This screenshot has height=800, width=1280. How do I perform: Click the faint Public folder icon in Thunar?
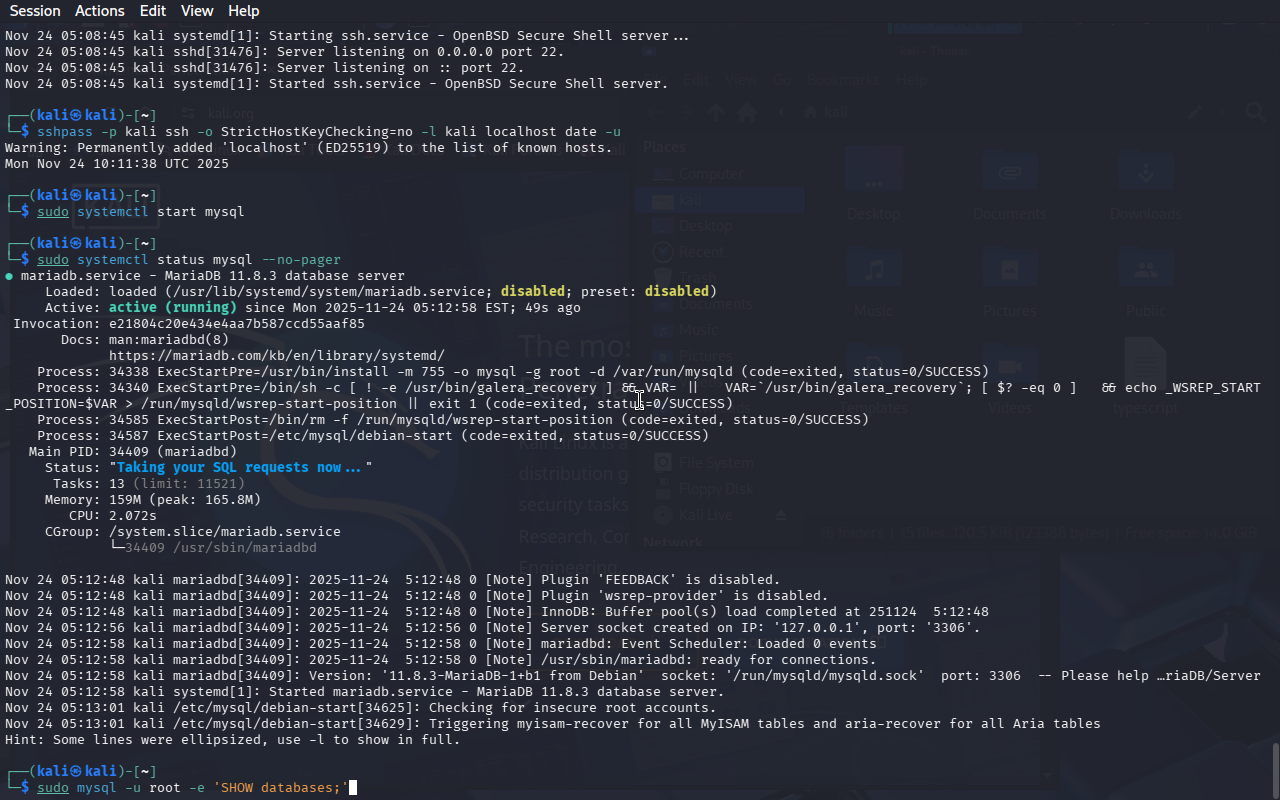coord(1145,270)
